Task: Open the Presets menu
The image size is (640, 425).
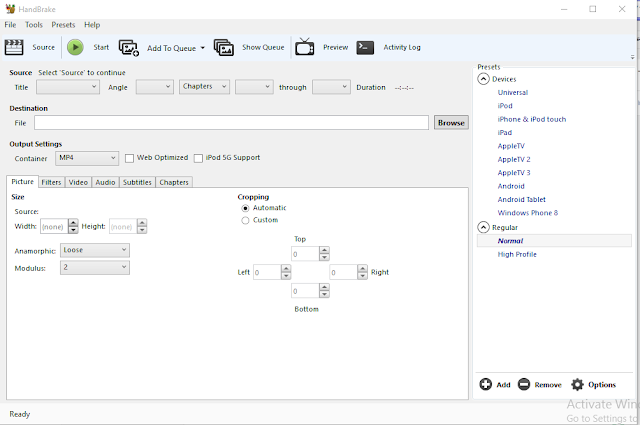Action: pos(63,25)
